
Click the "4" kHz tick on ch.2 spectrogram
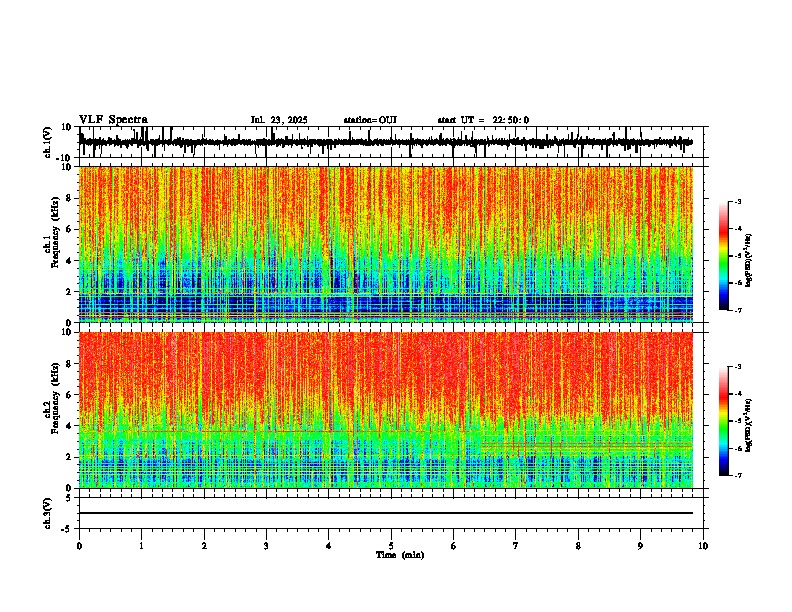click(x=69, y=426)
